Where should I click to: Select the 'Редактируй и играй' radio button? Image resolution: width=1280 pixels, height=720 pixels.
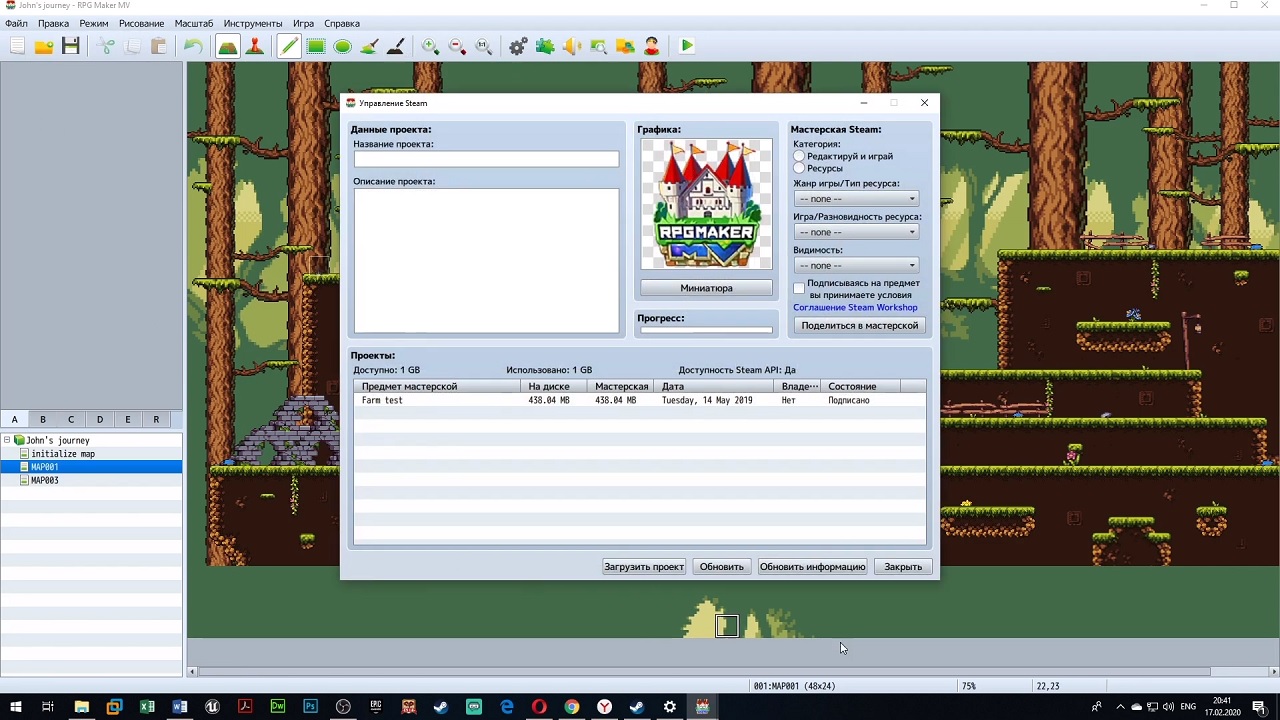[799, 156]
